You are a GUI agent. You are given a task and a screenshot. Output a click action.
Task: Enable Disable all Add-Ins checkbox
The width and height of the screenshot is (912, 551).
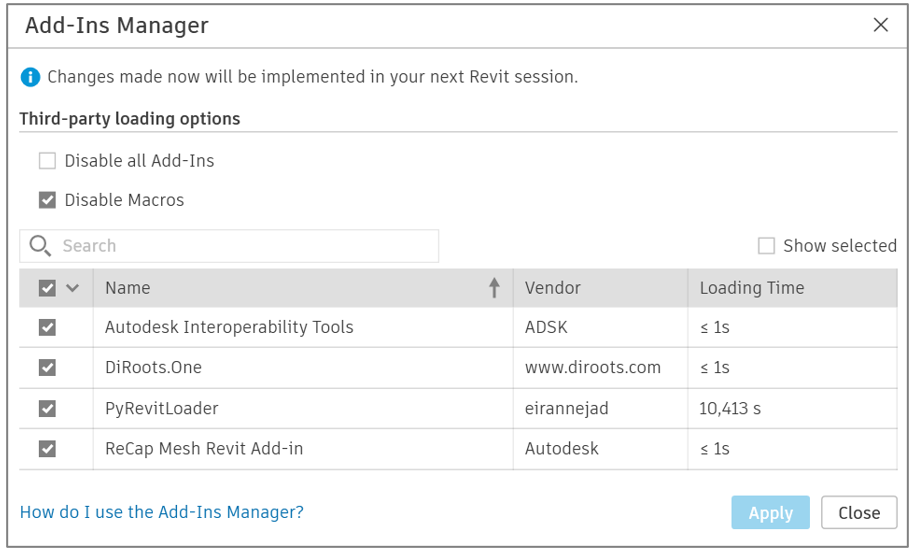[x=47, y=161]
